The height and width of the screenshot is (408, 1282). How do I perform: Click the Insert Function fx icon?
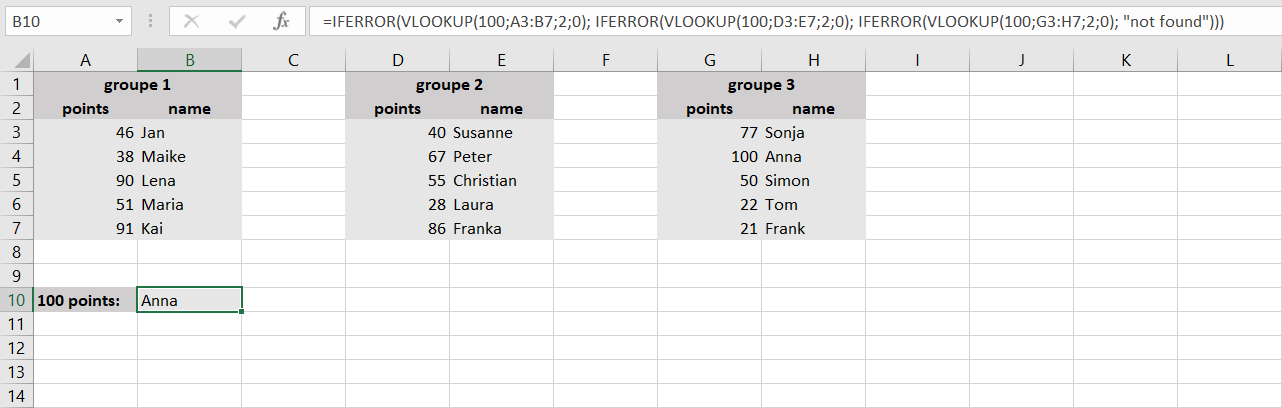point(282,21)
